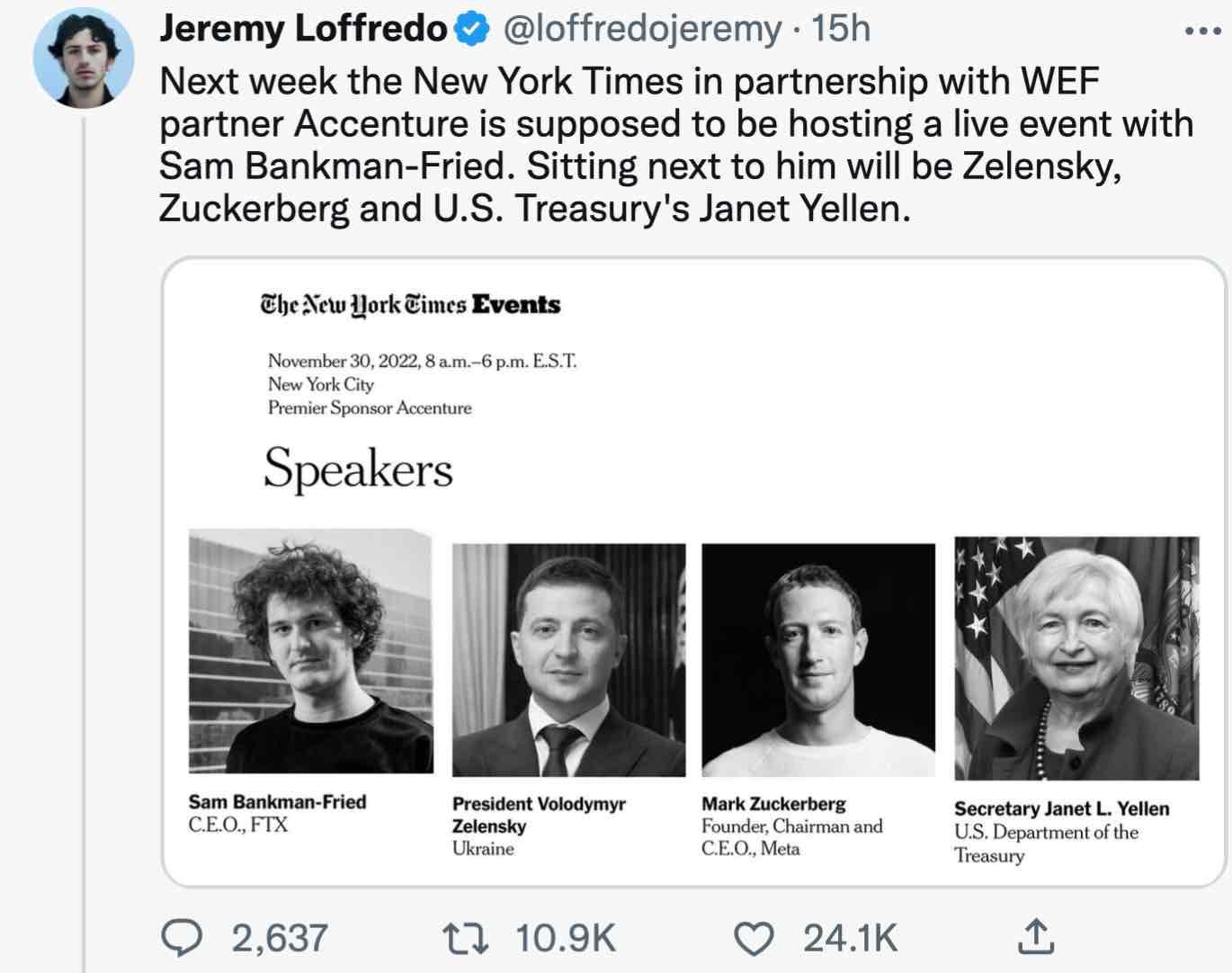Screen dimensions: 1232x973
Task: Click the 24.1K likes count
Action: (850, 938)
